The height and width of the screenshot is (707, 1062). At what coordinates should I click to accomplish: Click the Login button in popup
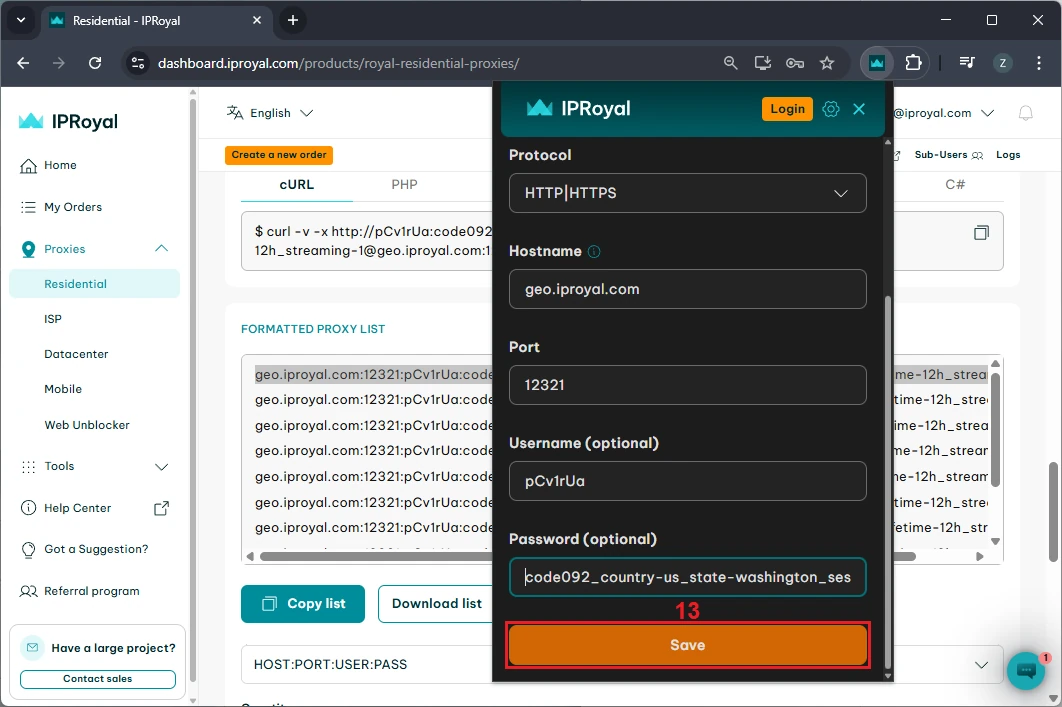click(x=787, y=109)
